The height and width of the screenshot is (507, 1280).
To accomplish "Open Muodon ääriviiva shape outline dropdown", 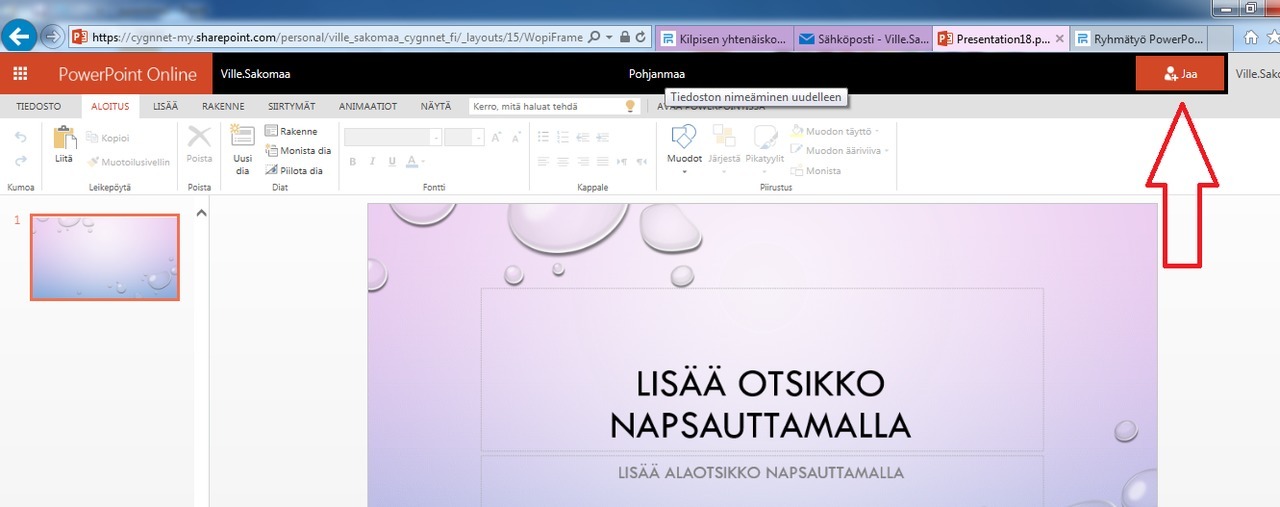I will (840, 151).
